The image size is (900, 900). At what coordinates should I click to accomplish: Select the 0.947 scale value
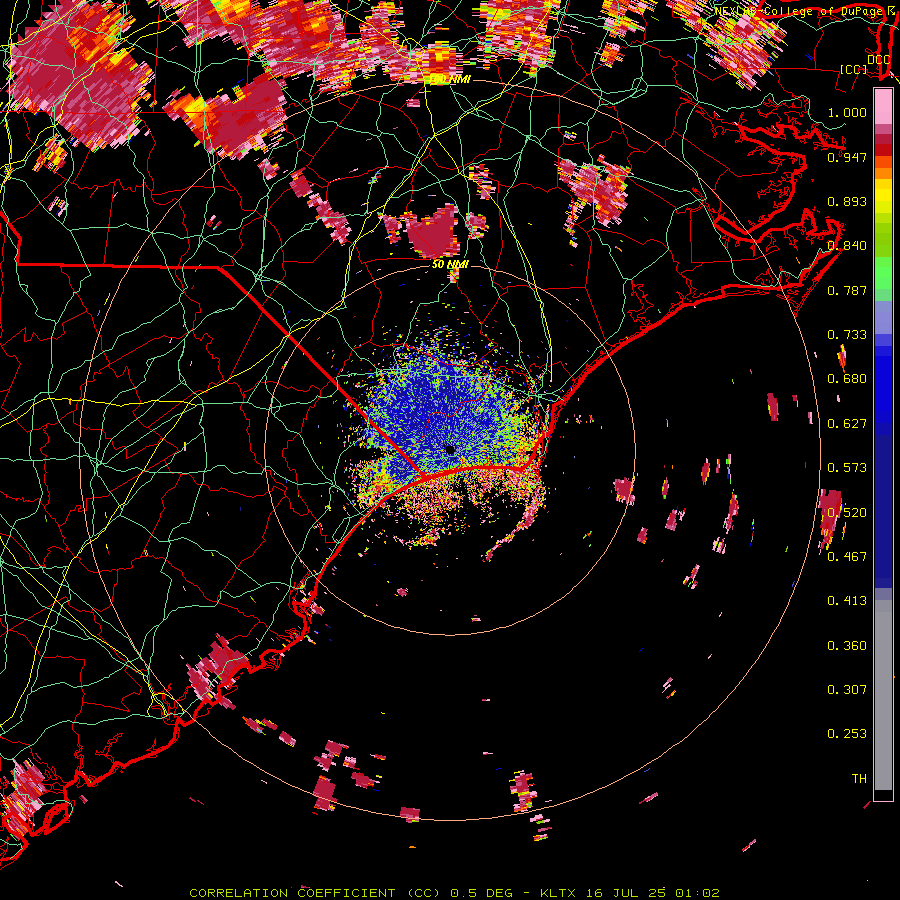[847, 157]
